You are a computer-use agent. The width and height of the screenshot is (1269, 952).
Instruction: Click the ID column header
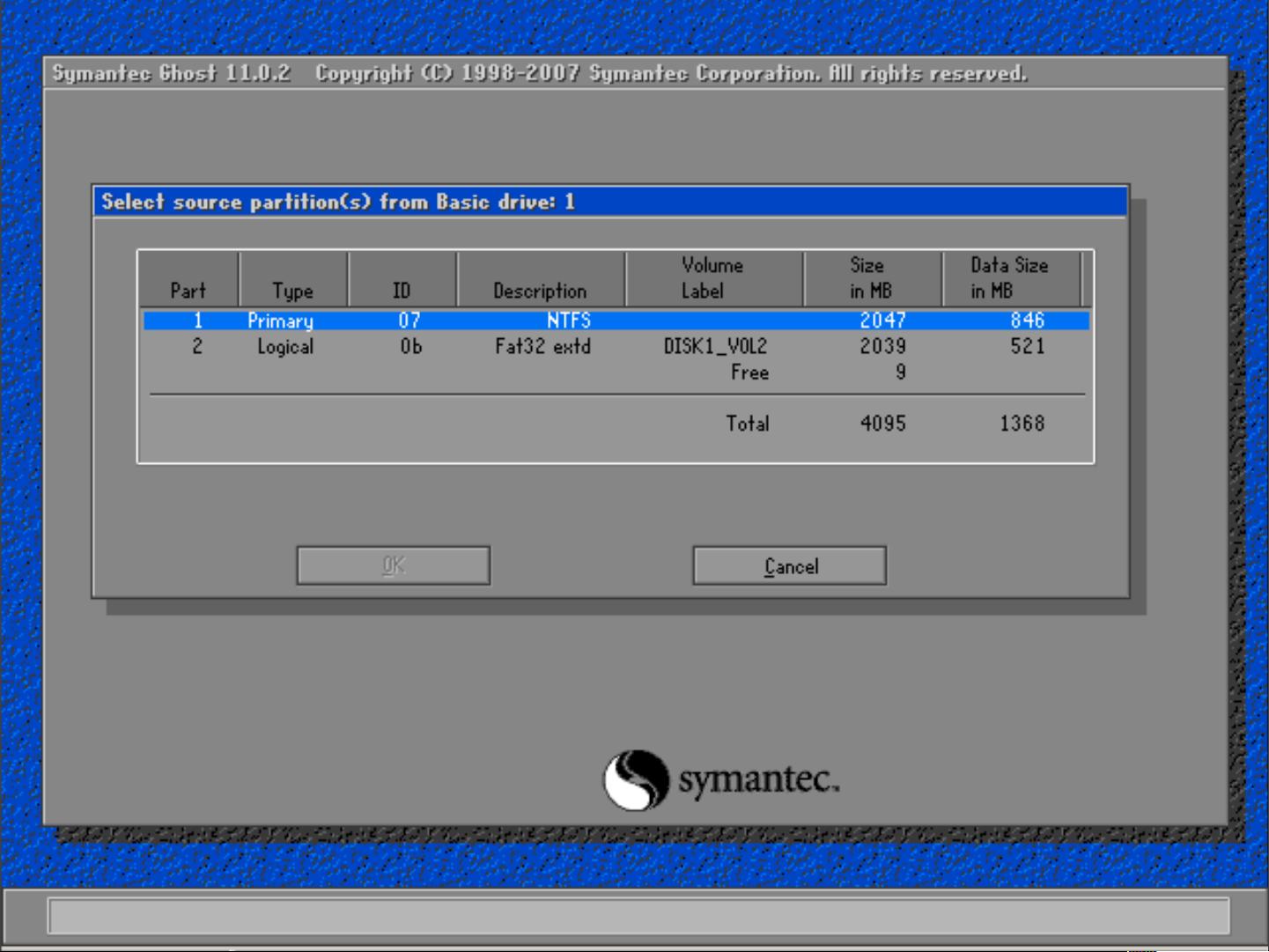click(x=402, y=279)
